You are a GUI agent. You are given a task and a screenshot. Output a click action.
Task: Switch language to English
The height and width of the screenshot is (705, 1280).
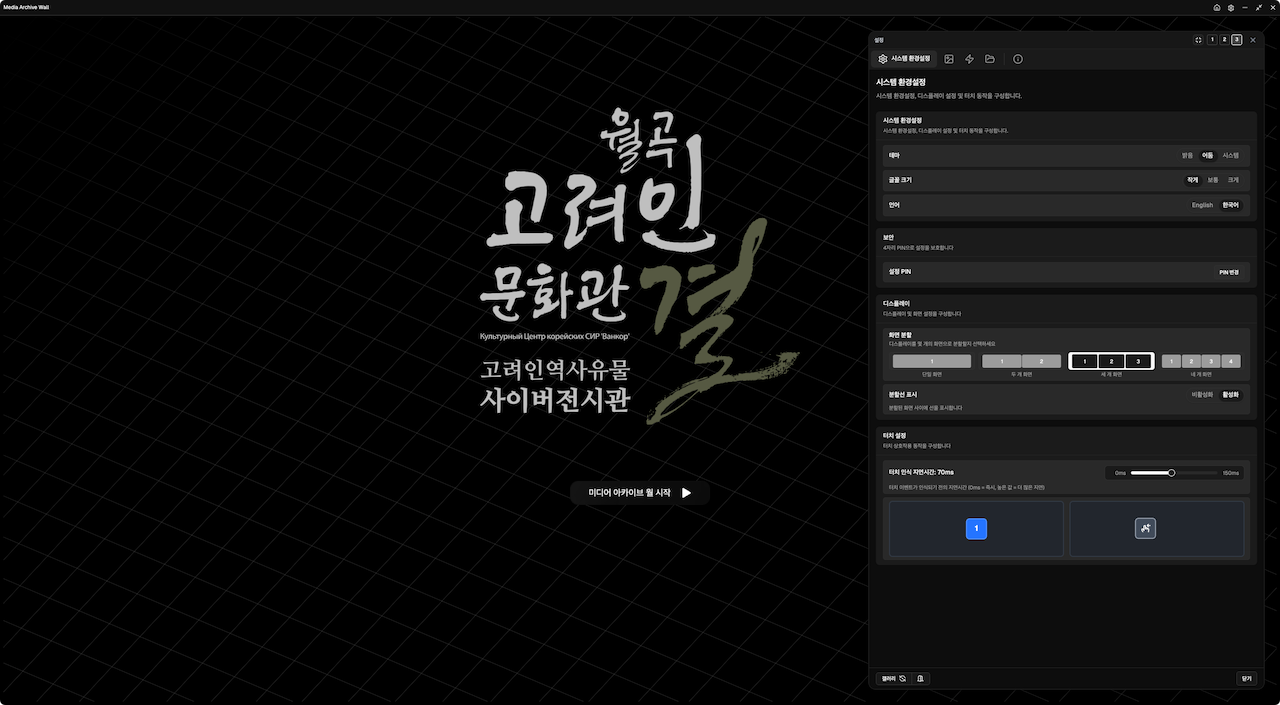1202,205
